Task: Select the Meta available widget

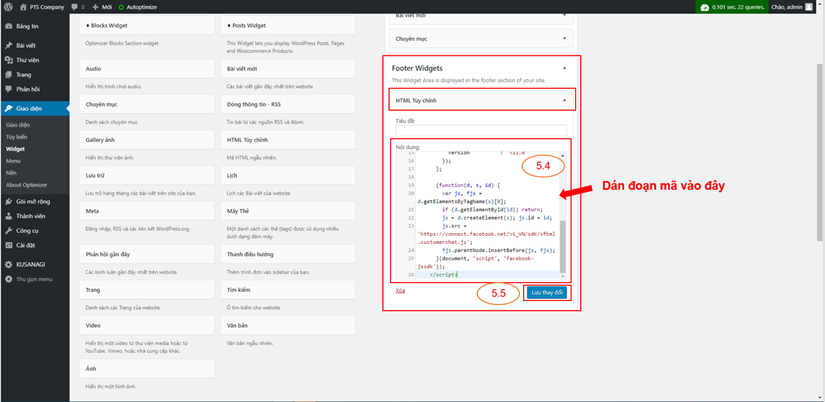Action: pos(147,211)
